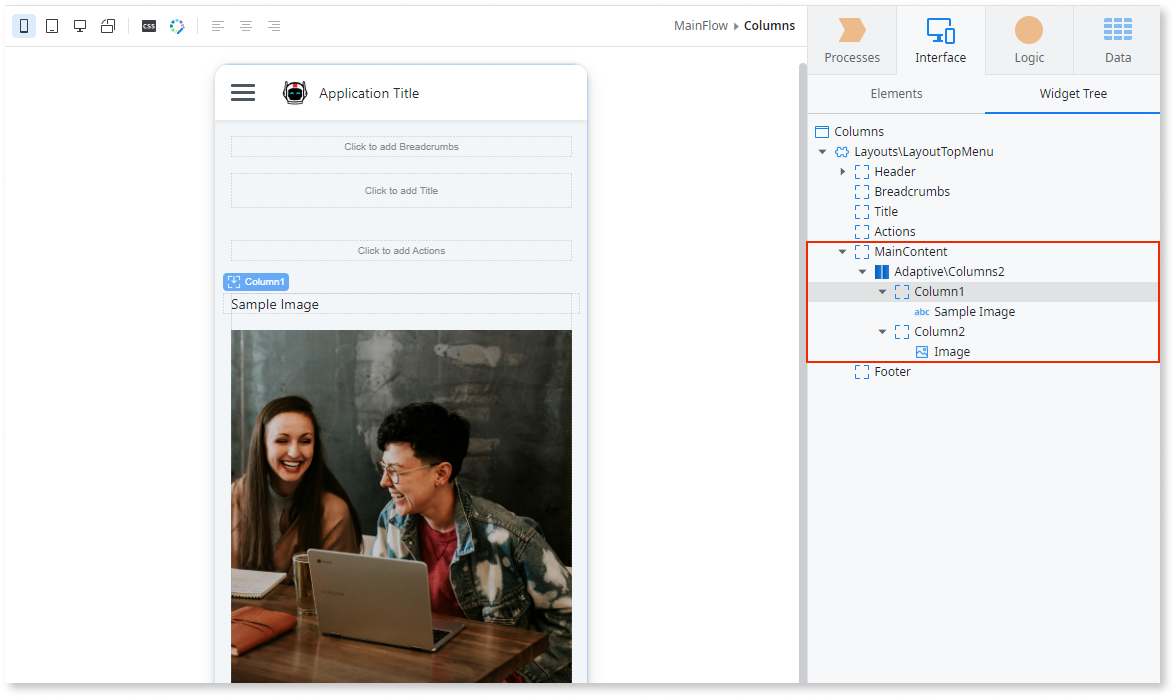Switch to tablet device preview
The image size is (1175, 698).
tap(52, 26)
